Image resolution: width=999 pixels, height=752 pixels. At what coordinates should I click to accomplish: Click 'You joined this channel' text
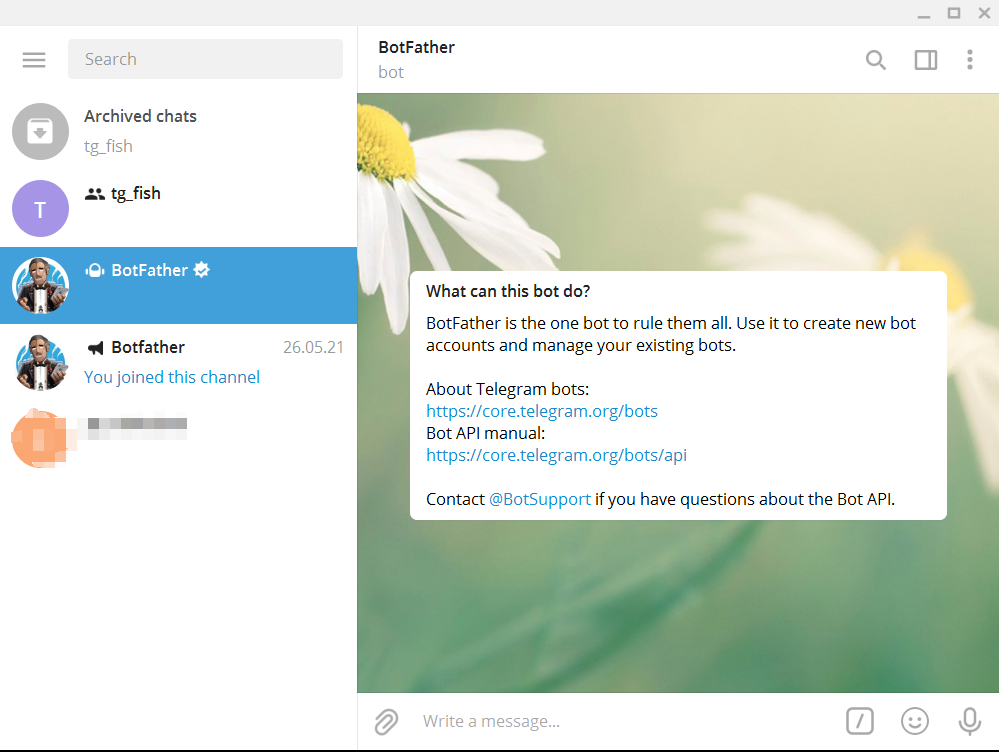tap(172, 377)
